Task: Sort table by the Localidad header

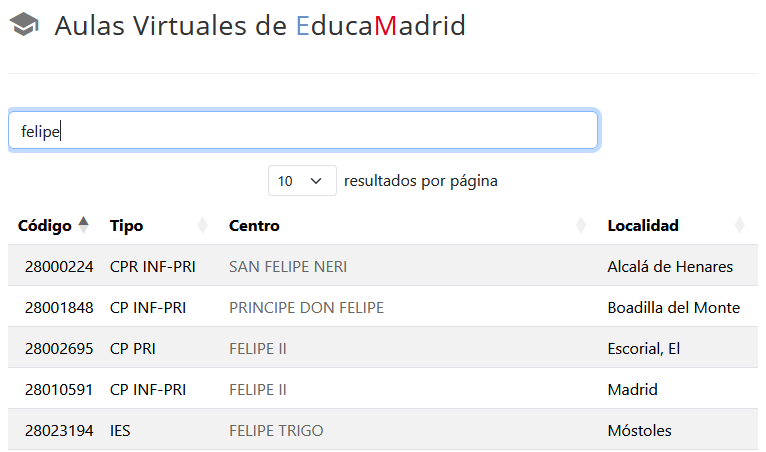Action: pyautogui.click(x=643, y=226)
